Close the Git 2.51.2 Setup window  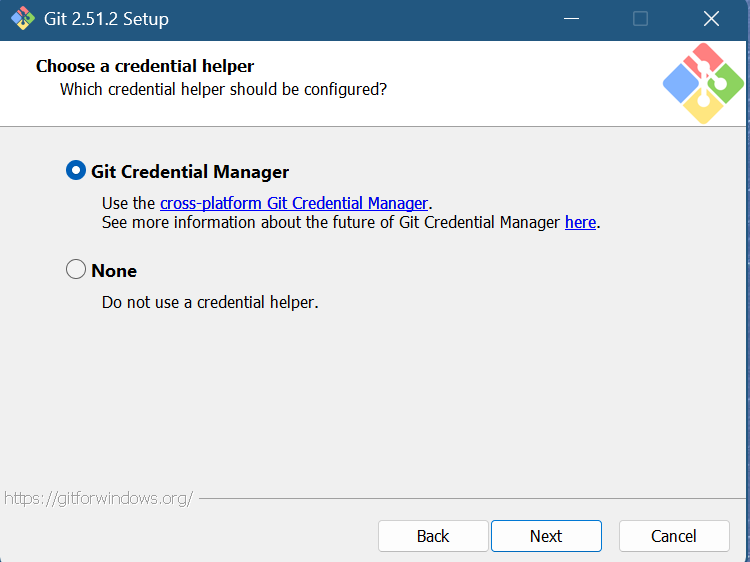point(711,19)
